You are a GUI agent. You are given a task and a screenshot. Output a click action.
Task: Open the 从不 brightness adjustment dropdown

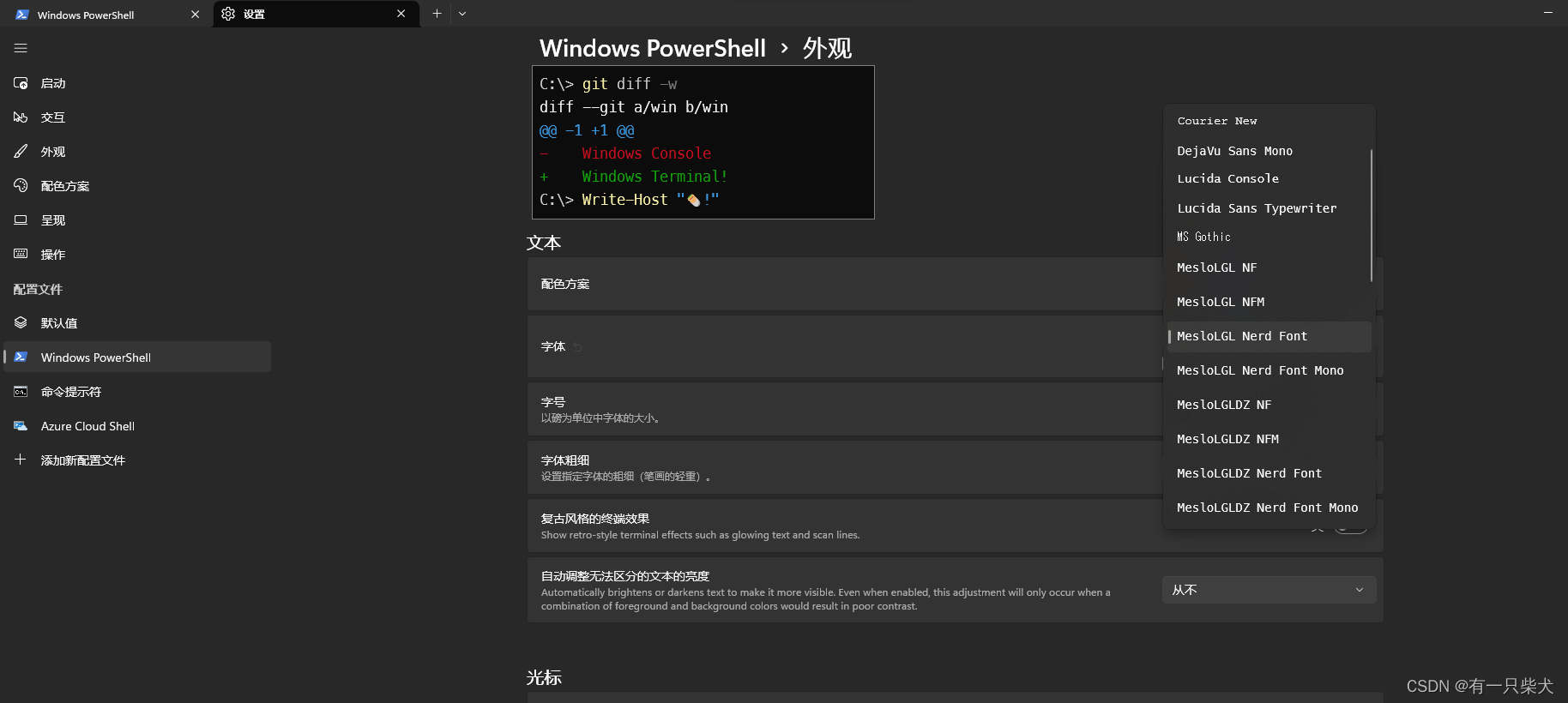coord(1269,590)
